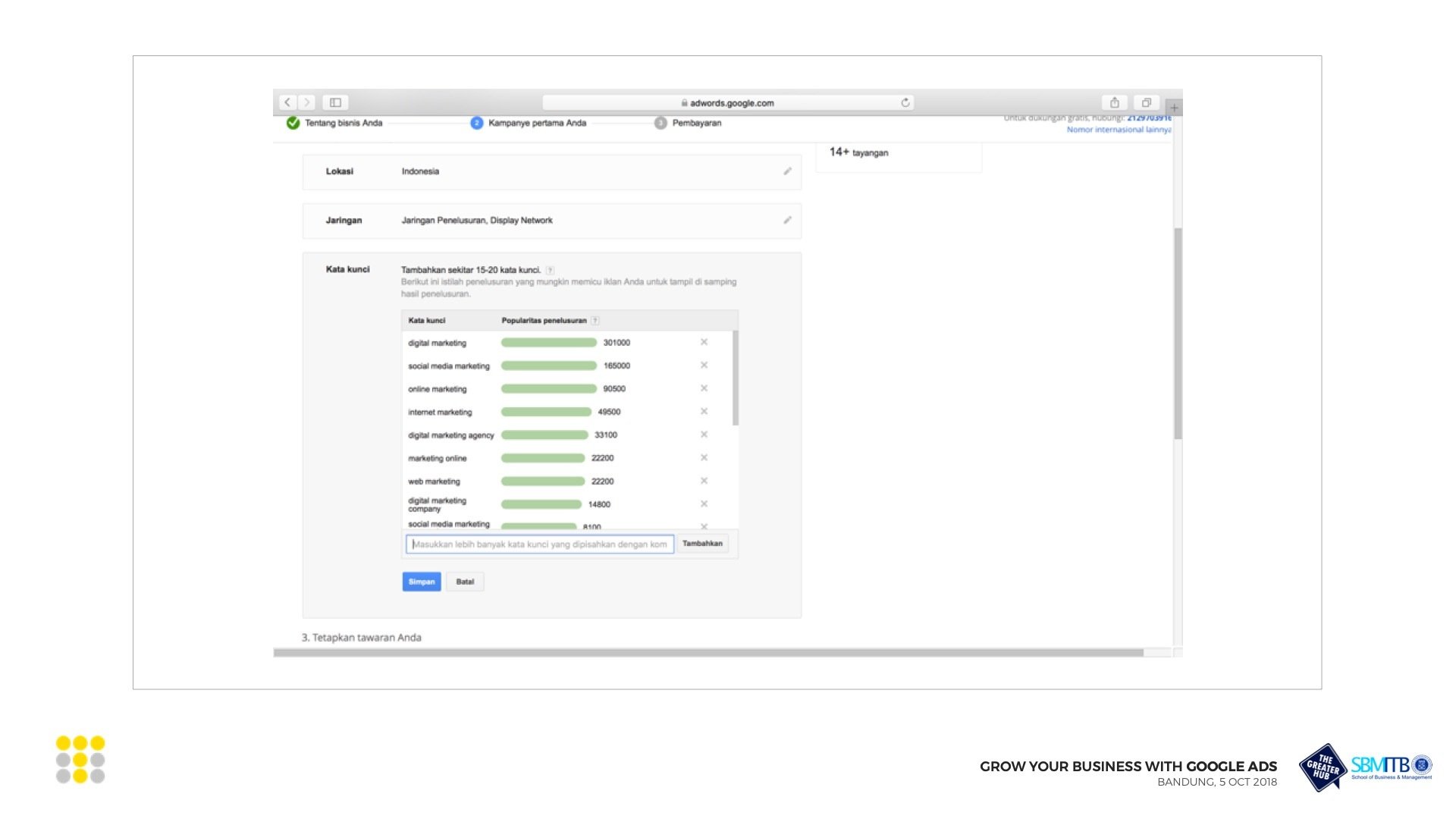
Task: Click the Simpan button
Action: pyautogui.click(x=421, y=582)
